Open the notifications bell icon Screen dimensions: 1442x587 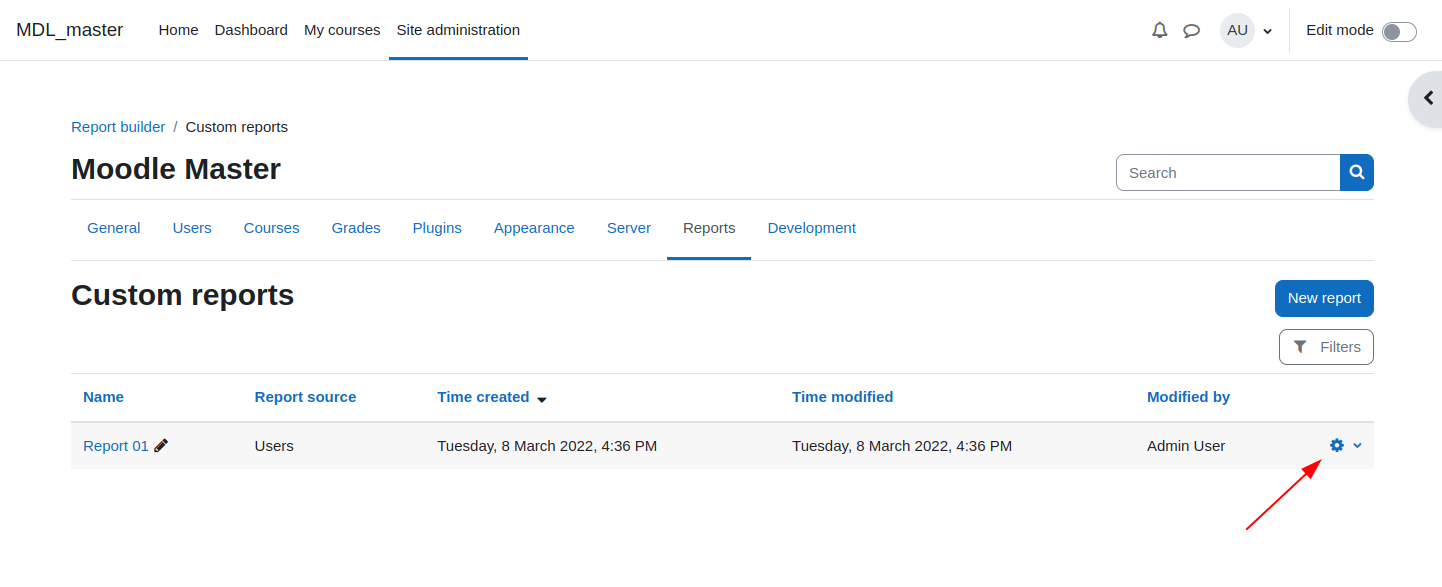coord(1160,30)
